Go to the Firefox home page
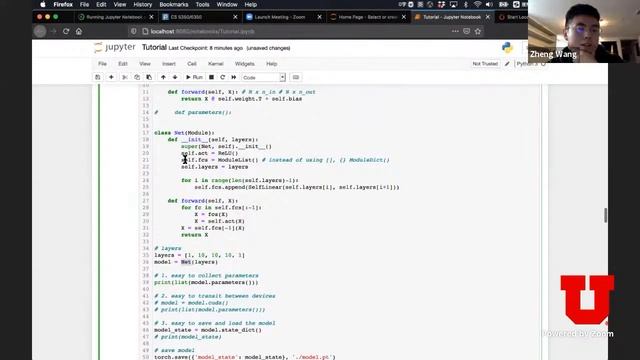Image resolution: width=640 pixels, height=360 pixels. (79, 31)
